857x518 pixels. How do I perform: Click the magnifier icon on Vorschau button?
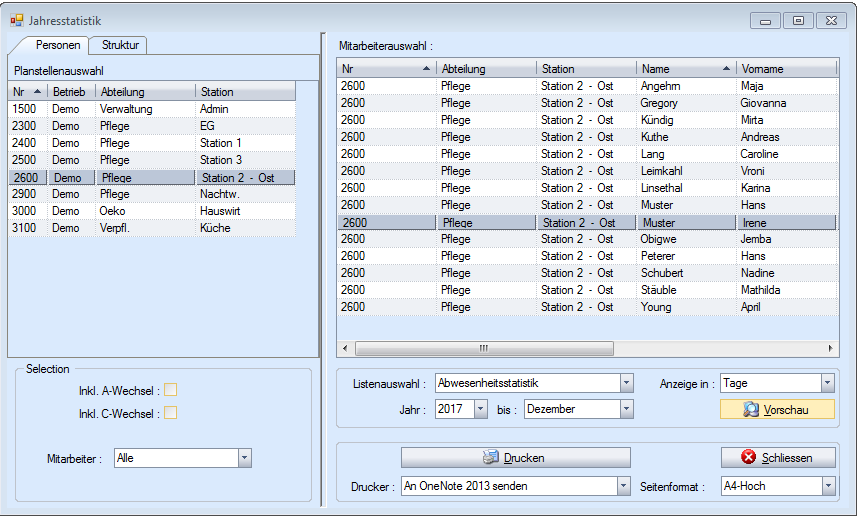pyautogui.click(x=751, y=410)
